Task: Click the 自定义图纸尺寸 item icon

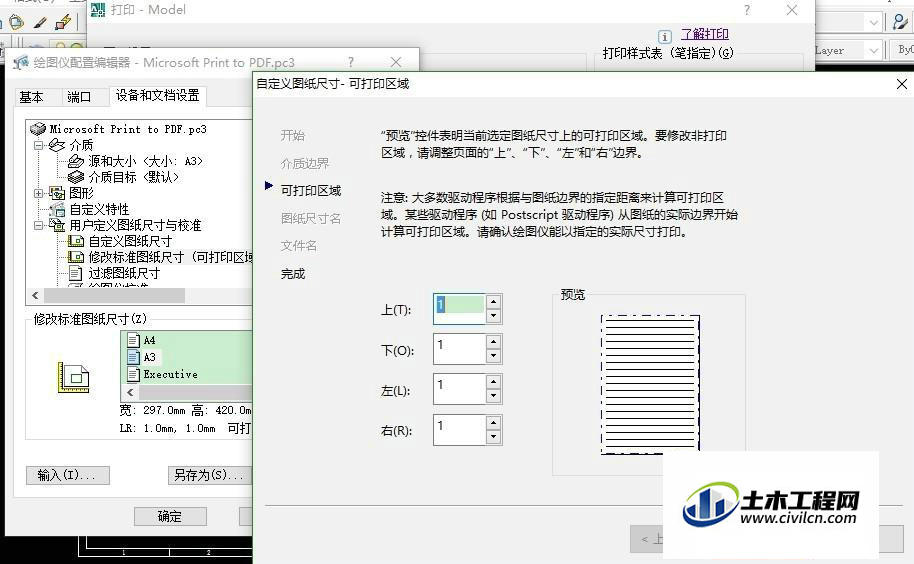Action: (x=76, y=241)
